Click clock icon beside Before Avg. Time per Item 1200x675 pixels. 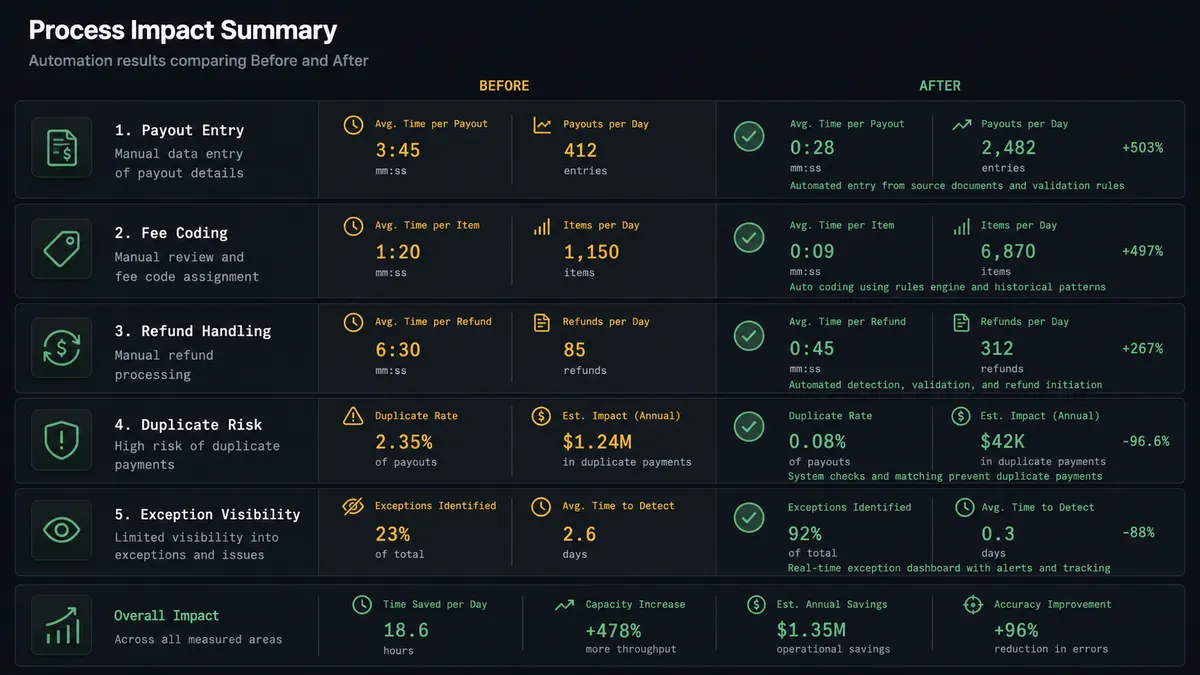[353, 226]
